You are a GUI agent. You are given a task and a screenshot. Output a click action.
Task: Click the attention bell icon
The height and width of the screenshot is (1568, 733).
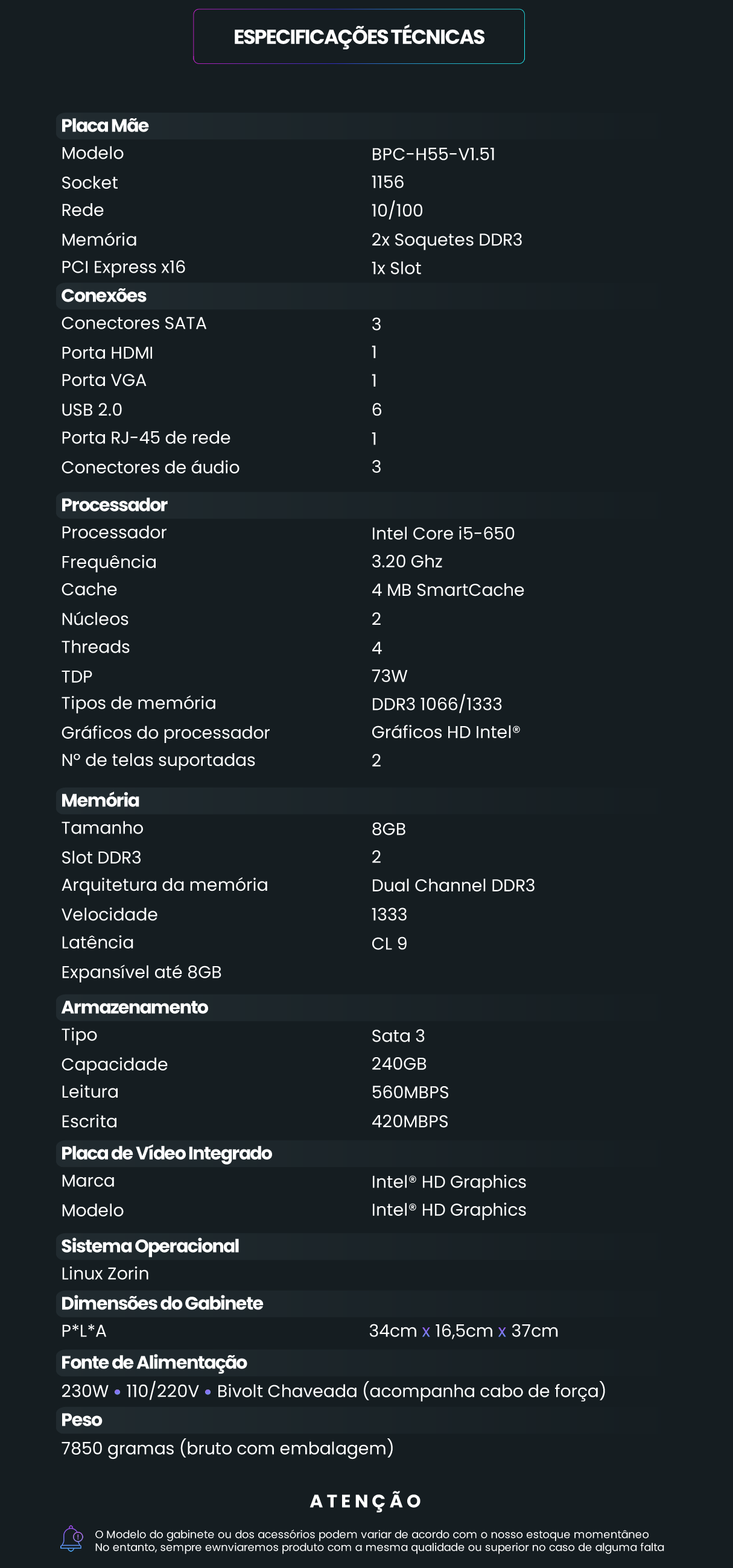click(71, 1538)
